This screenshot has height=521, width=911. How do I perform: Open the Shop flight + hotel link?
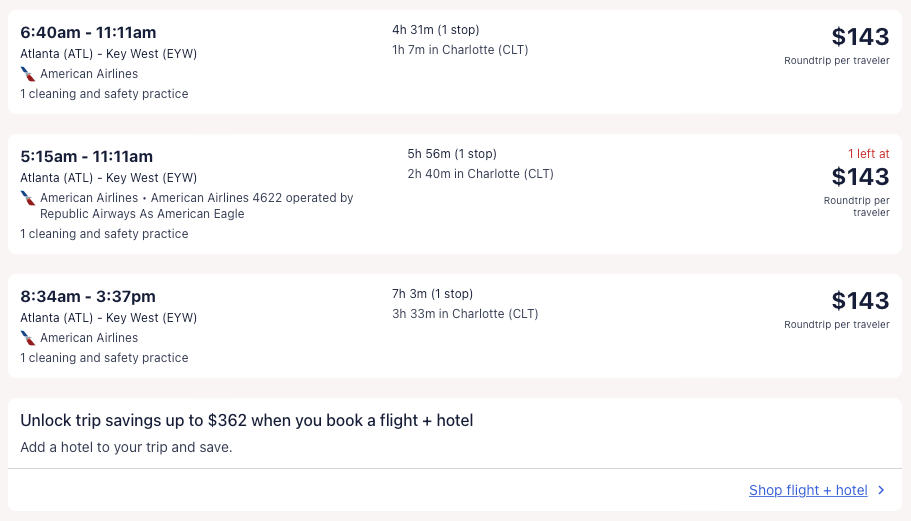point(808,490)
